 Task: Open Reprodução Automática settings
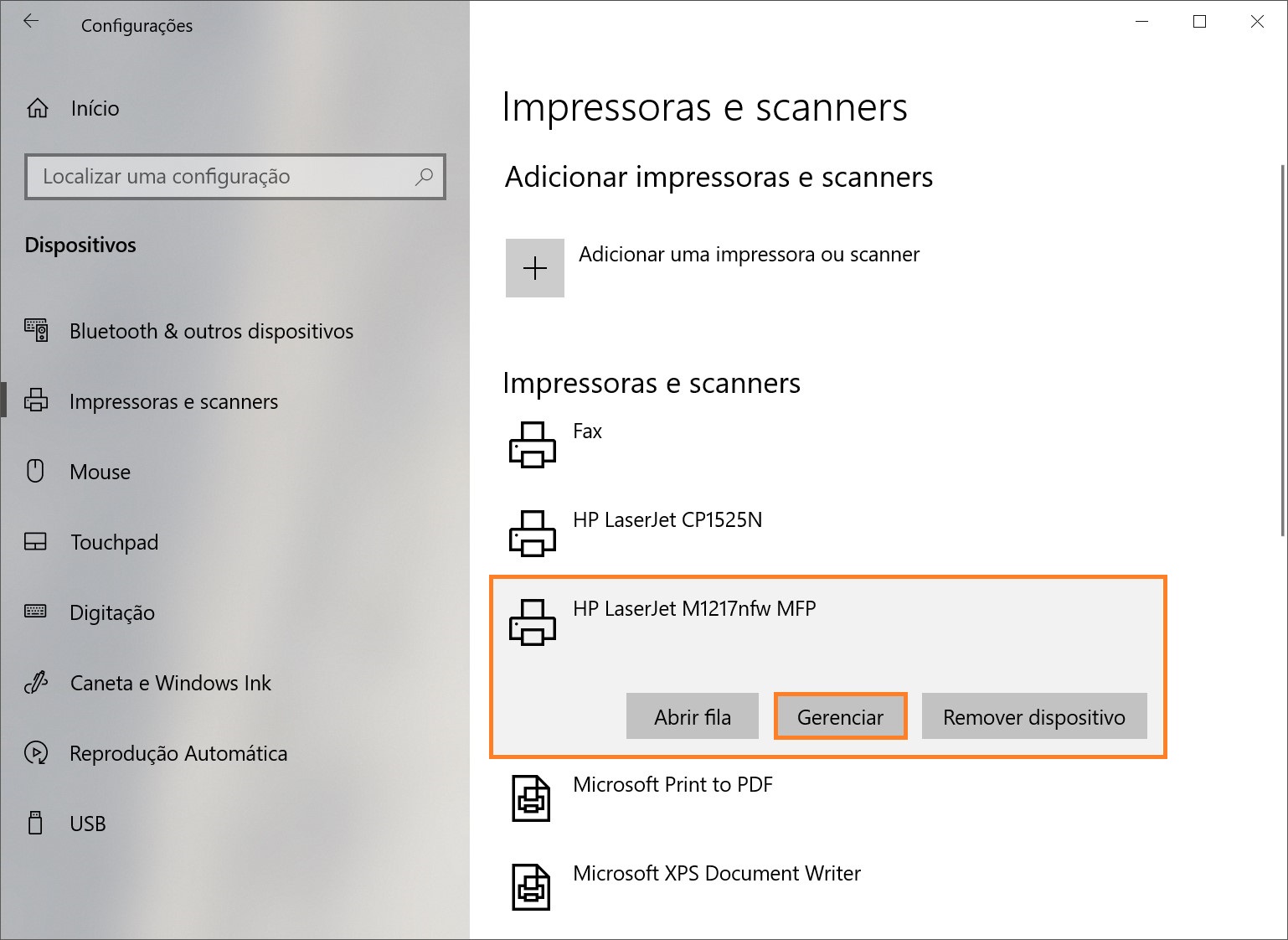pyautogui.click(x=178, y=753)
